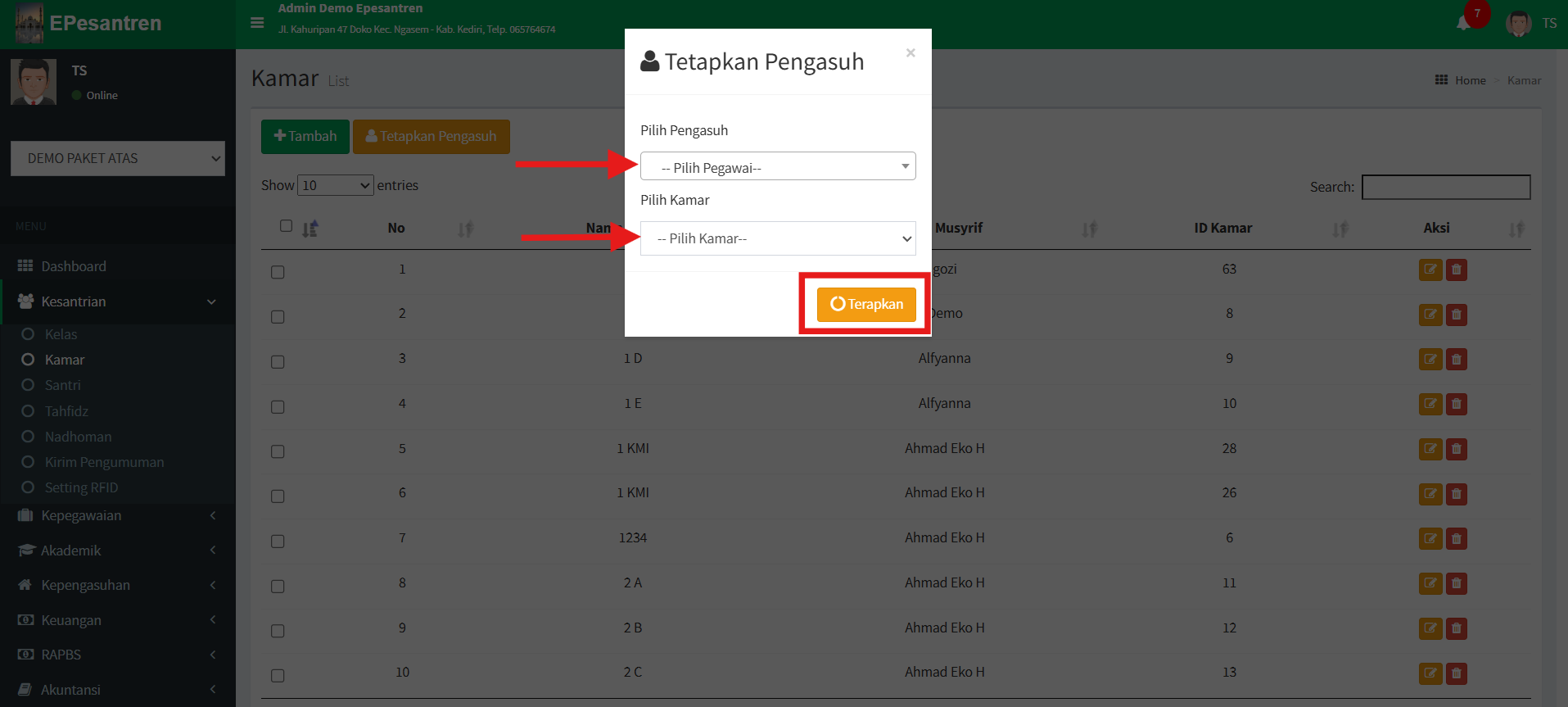This screenshot has width=1568, height=707.
Task: Select the checkbox for row 10
Action: coord(278,676)
